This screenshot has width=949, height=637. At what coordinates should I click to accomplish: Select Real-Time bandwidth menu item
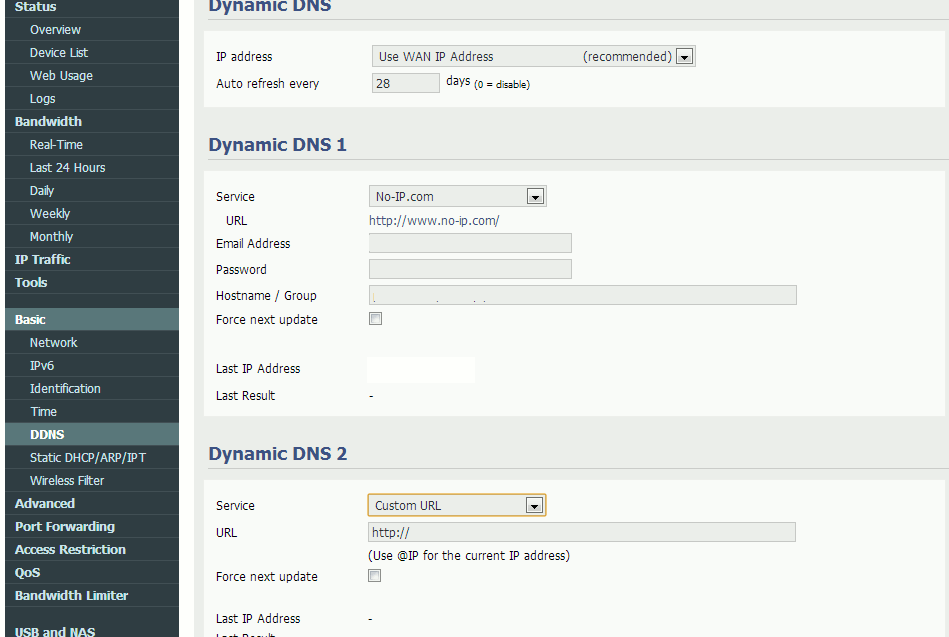coord(56,145)
